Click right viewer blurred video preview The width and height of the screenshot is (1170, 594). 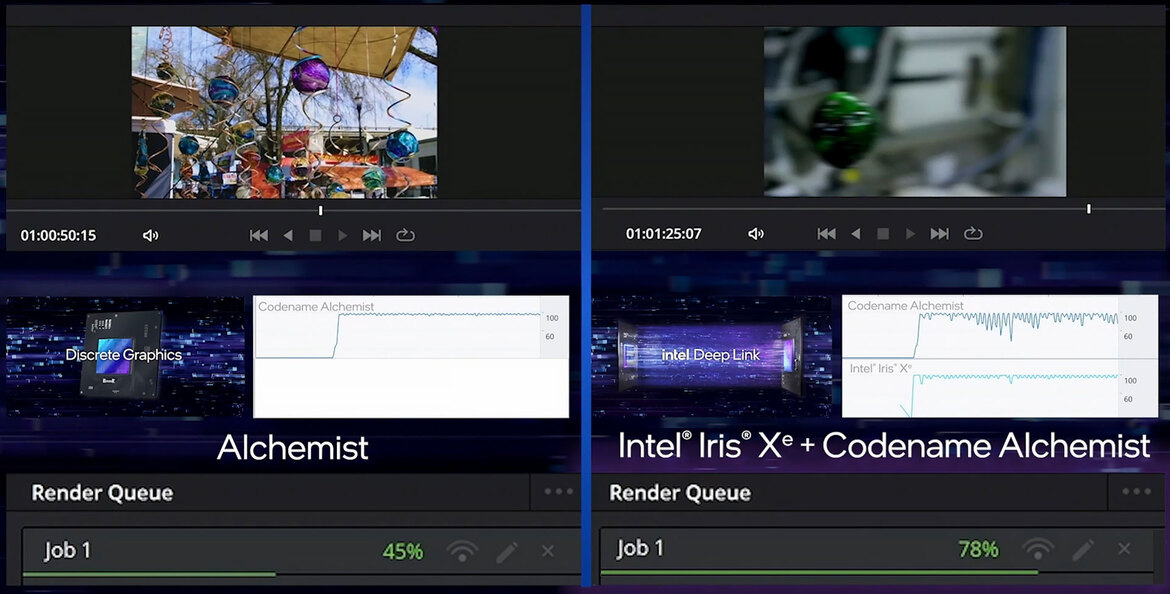tap(915, 112)
